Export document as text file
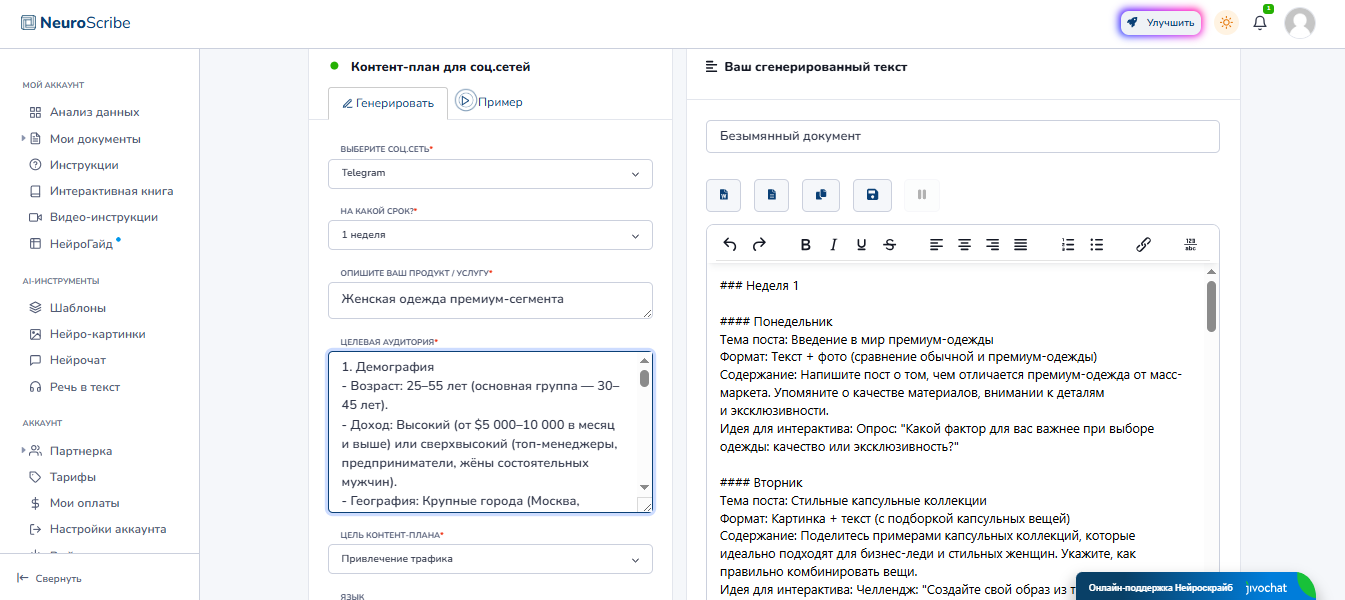 point(771,195)
